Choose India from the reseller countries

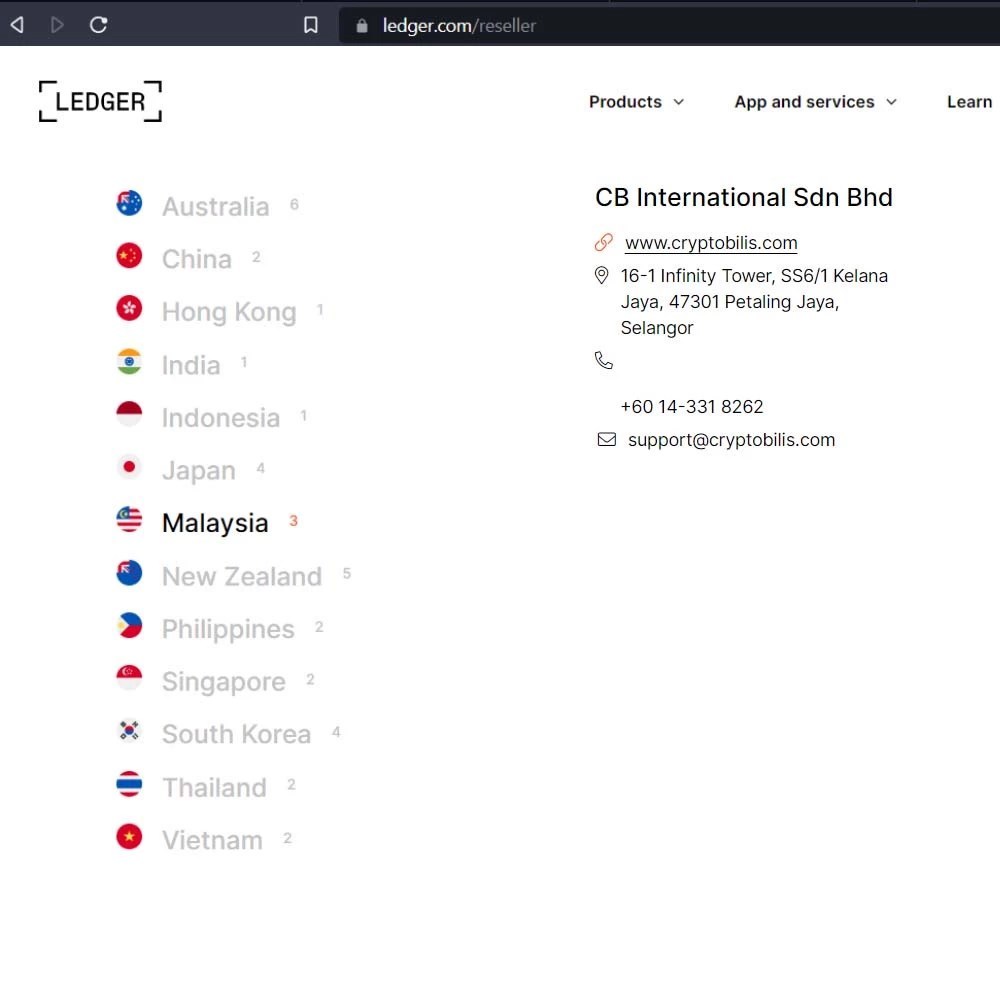[x=191, y=365]
